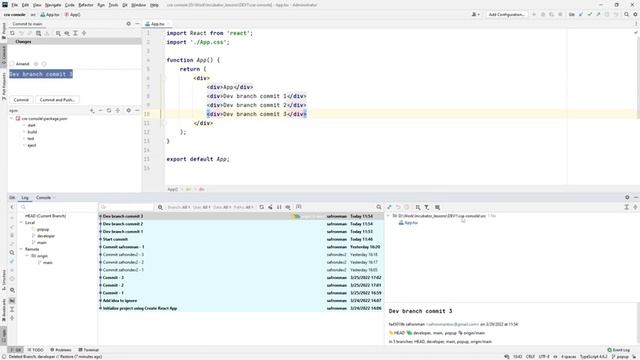This screenshot has height=360, width=640.
Task: Click the regex search toggle in log search
Action: tap(160, 207)
